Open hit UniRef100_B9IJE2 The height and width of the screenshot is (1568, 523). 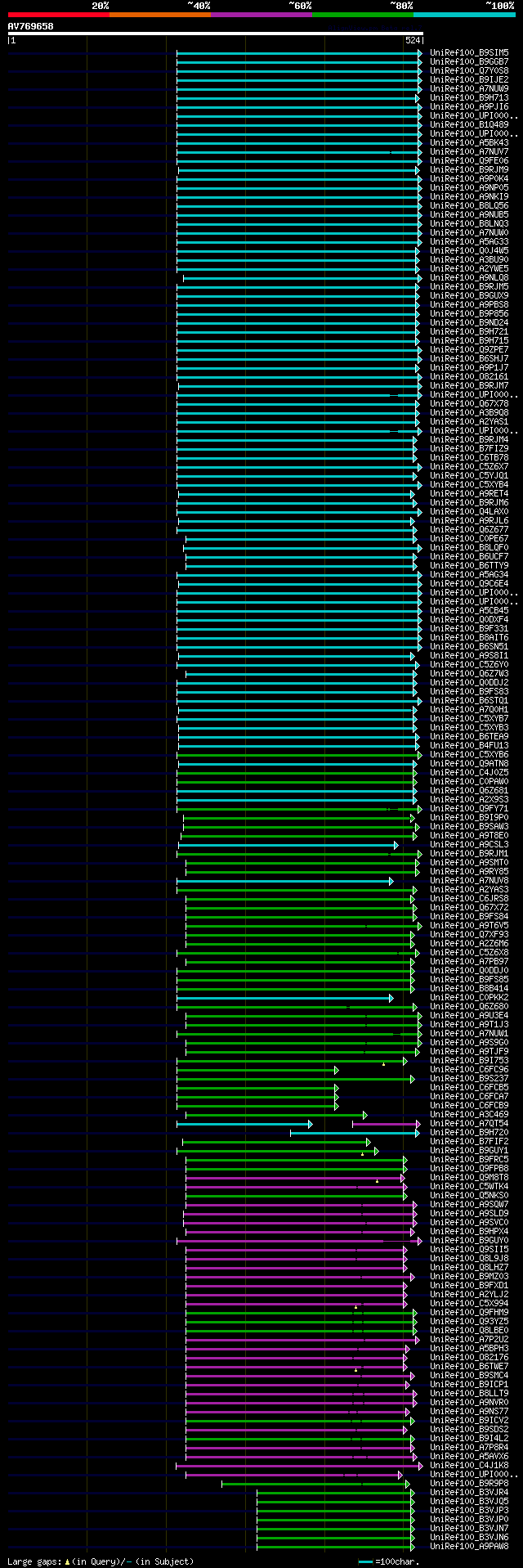click(469, 79)
